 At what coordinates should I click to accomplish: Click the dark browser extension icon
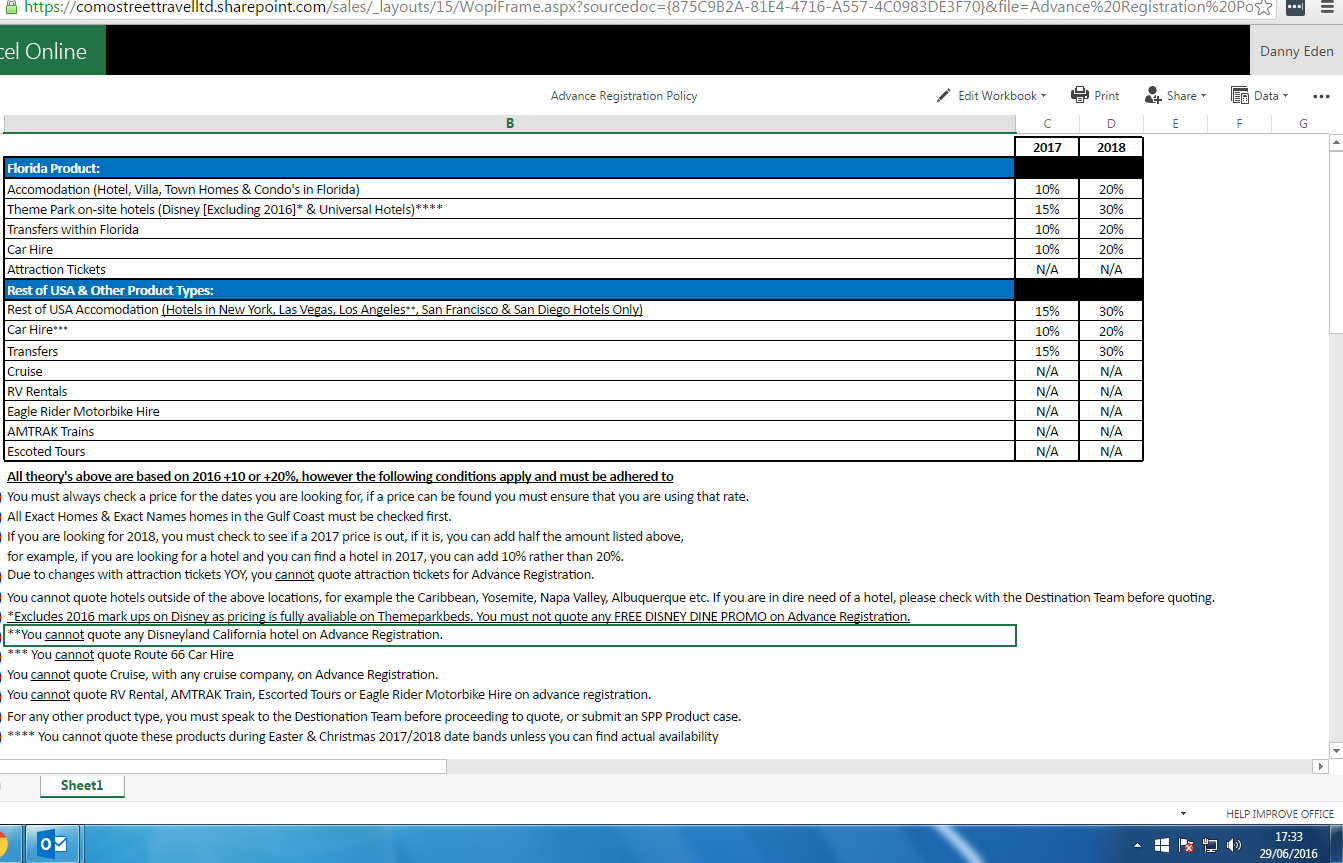click(x=1295, y=8)
